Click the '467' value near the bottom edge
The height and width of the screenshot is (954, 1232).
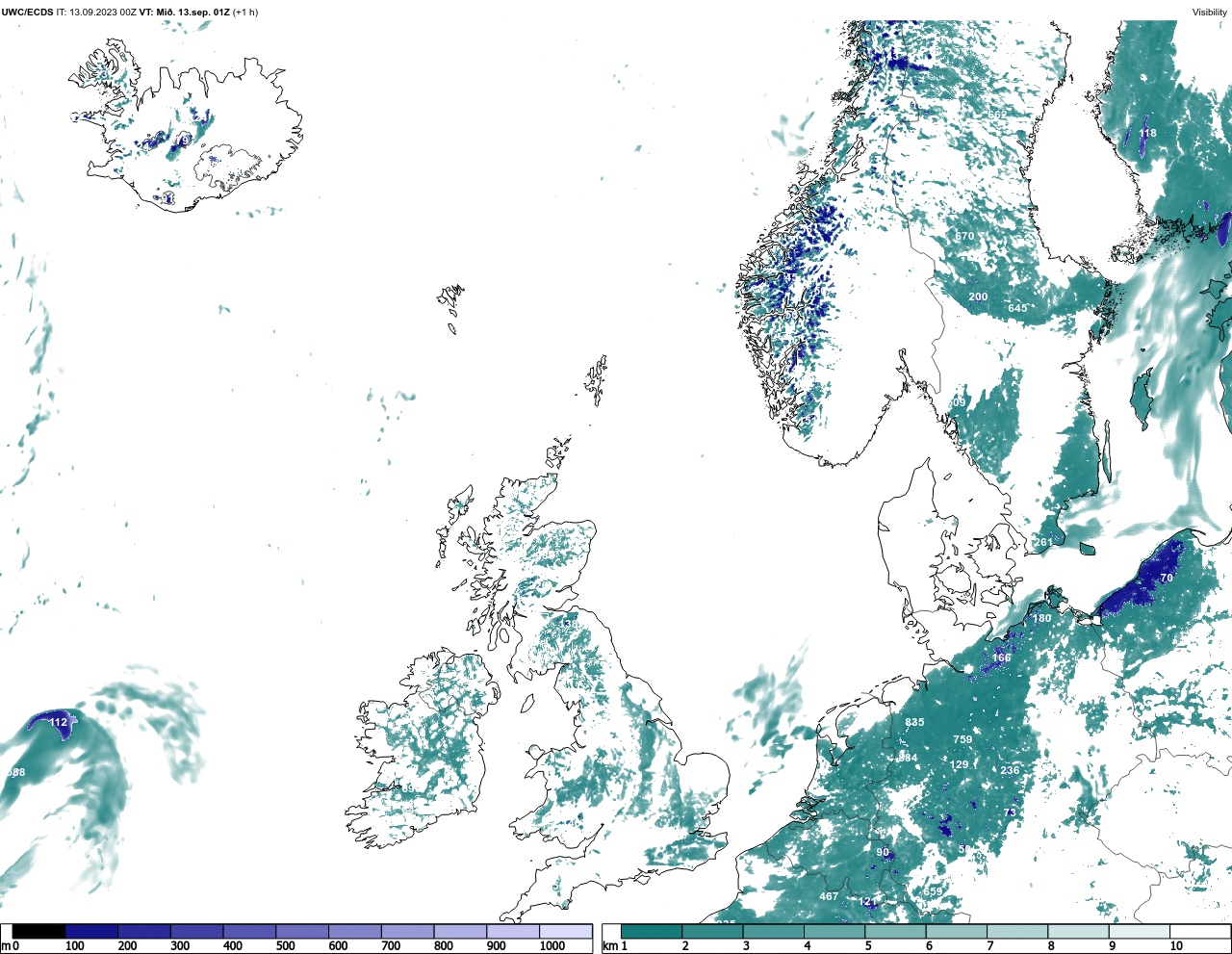click(829, 896)
